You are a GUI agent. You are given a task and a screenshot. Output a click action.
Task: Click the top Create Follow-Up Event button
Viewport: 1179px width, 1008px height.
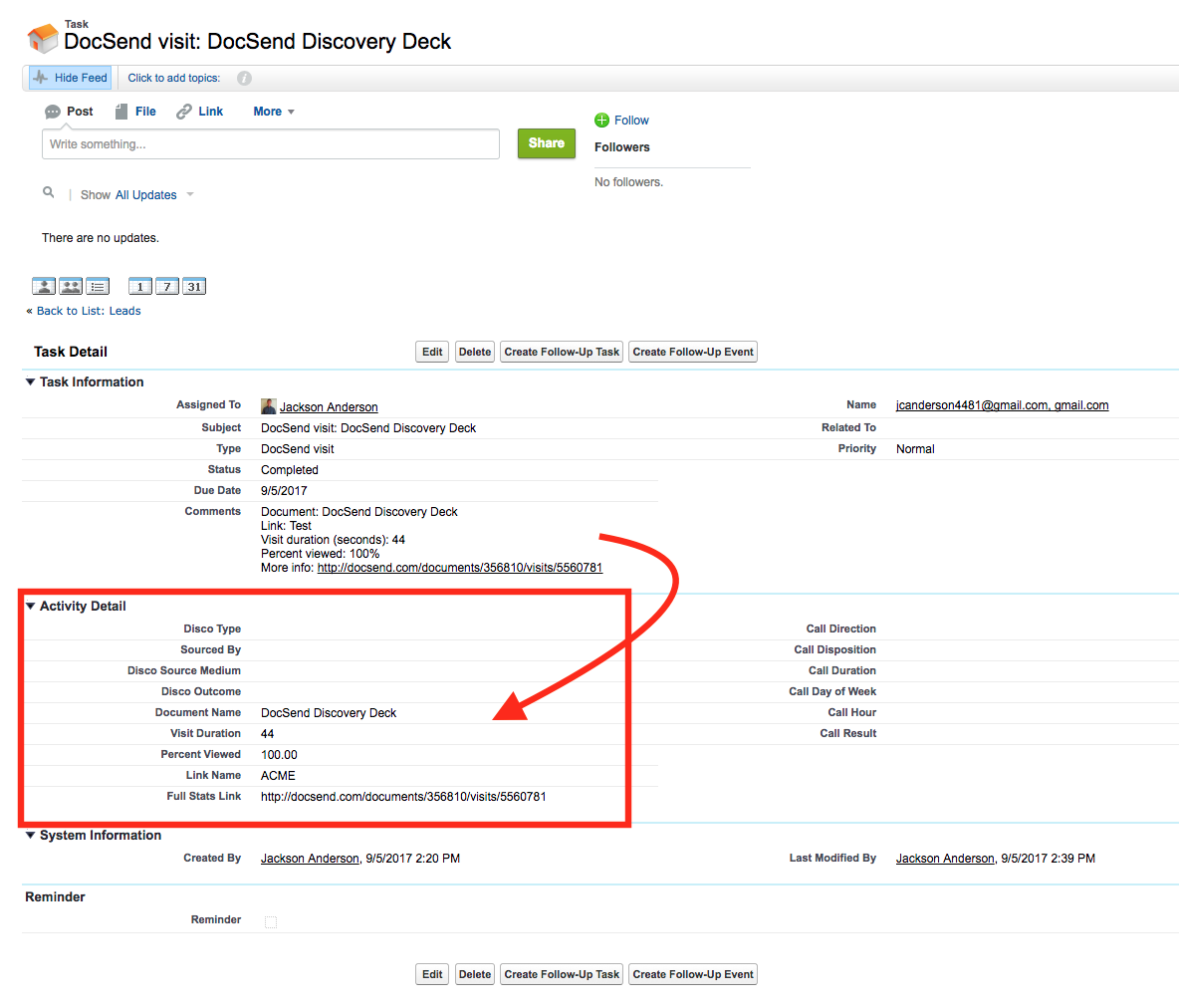[x=693, y=352]
